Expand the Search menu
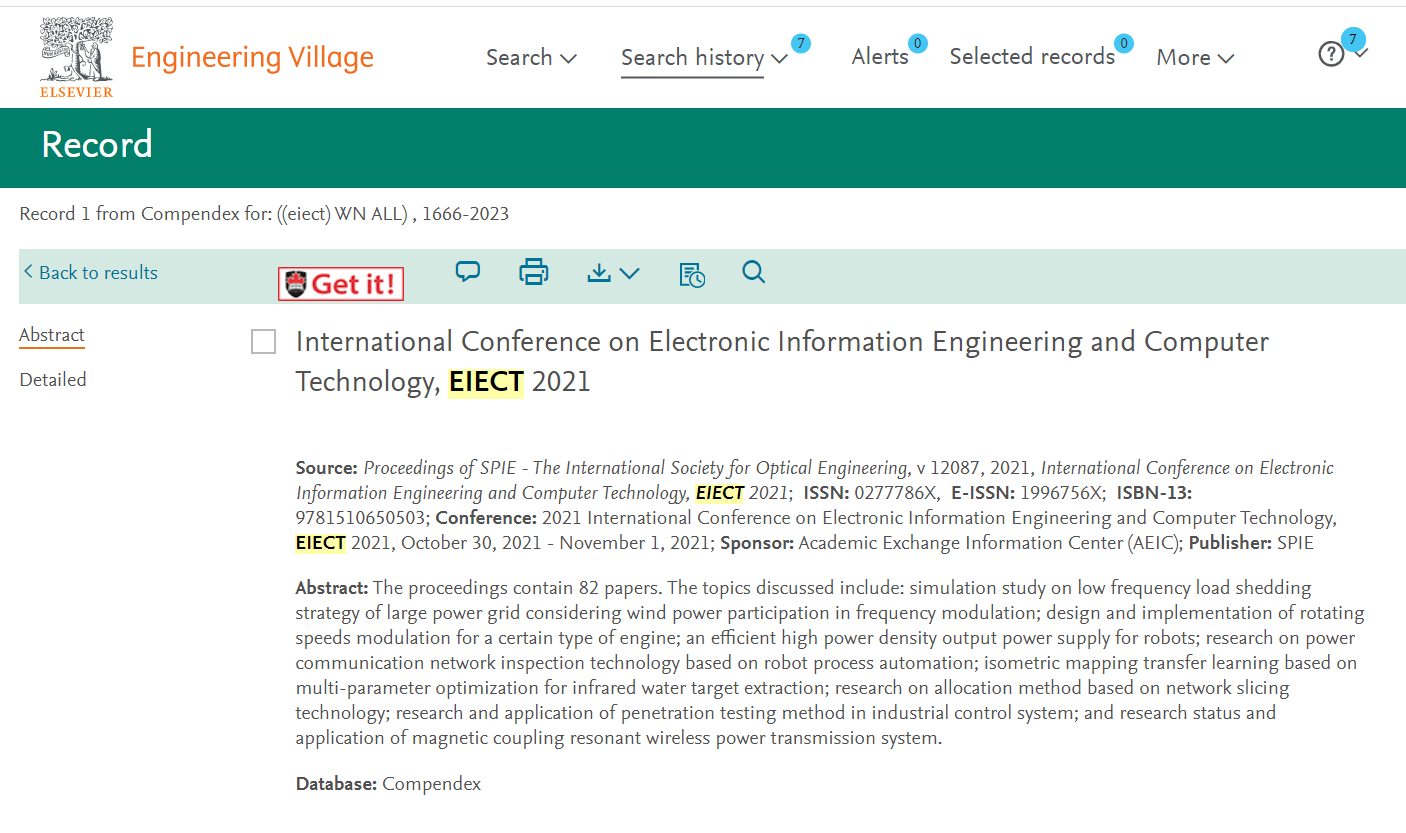1406x833 pixels. pyautogui.click(x=531, y=58)
